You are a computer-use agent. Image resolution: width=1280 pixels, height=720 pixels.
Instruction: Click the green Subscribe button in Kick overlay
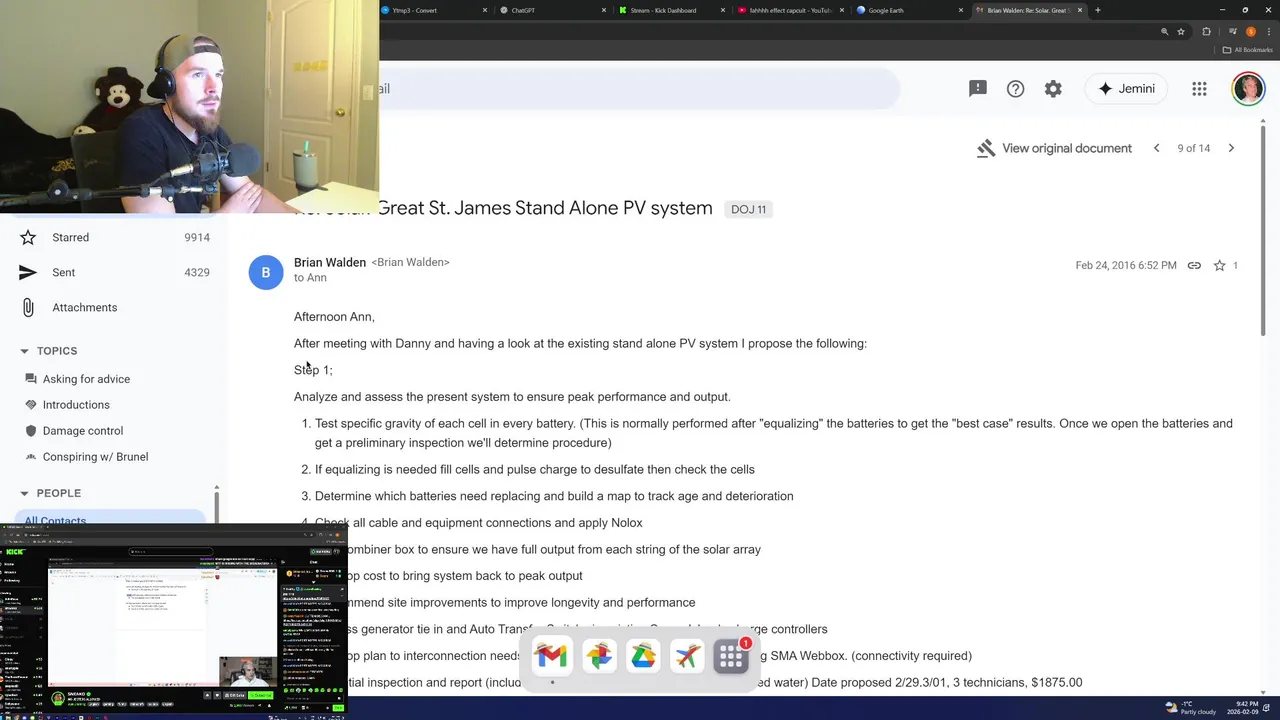point(261,696)
